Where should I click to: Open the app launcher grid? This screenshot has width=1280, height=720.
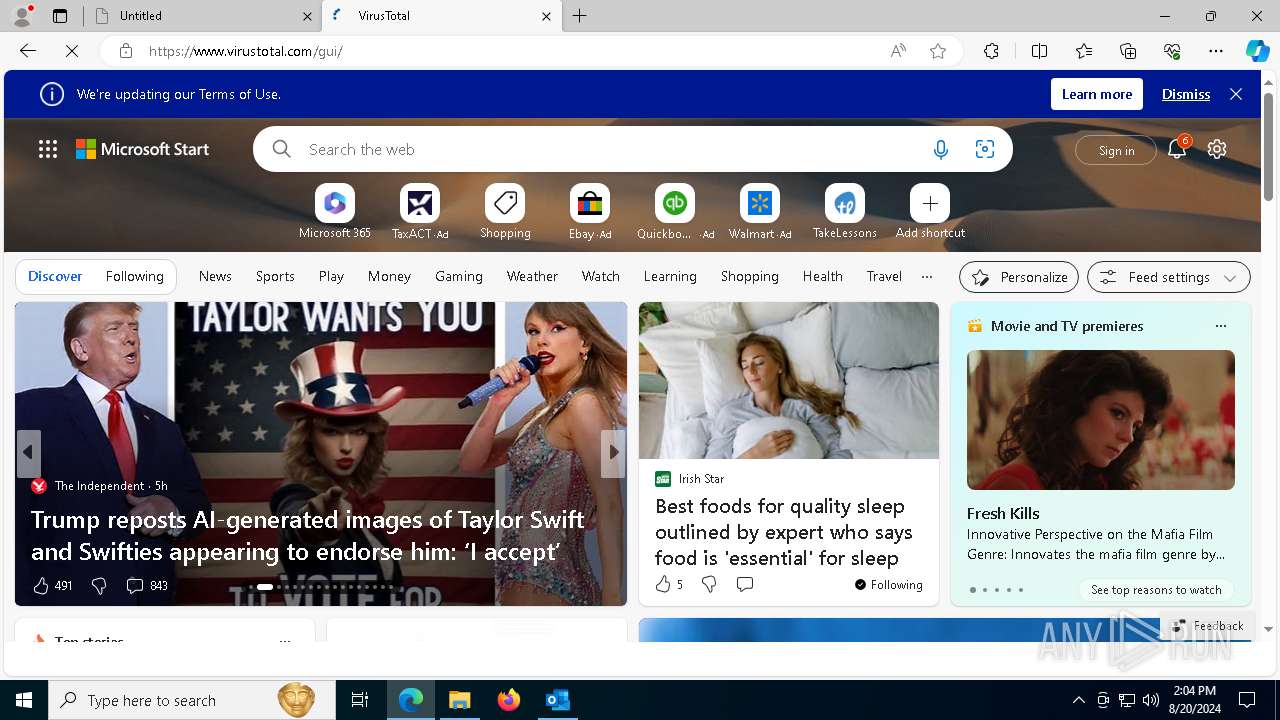point(48,149)
